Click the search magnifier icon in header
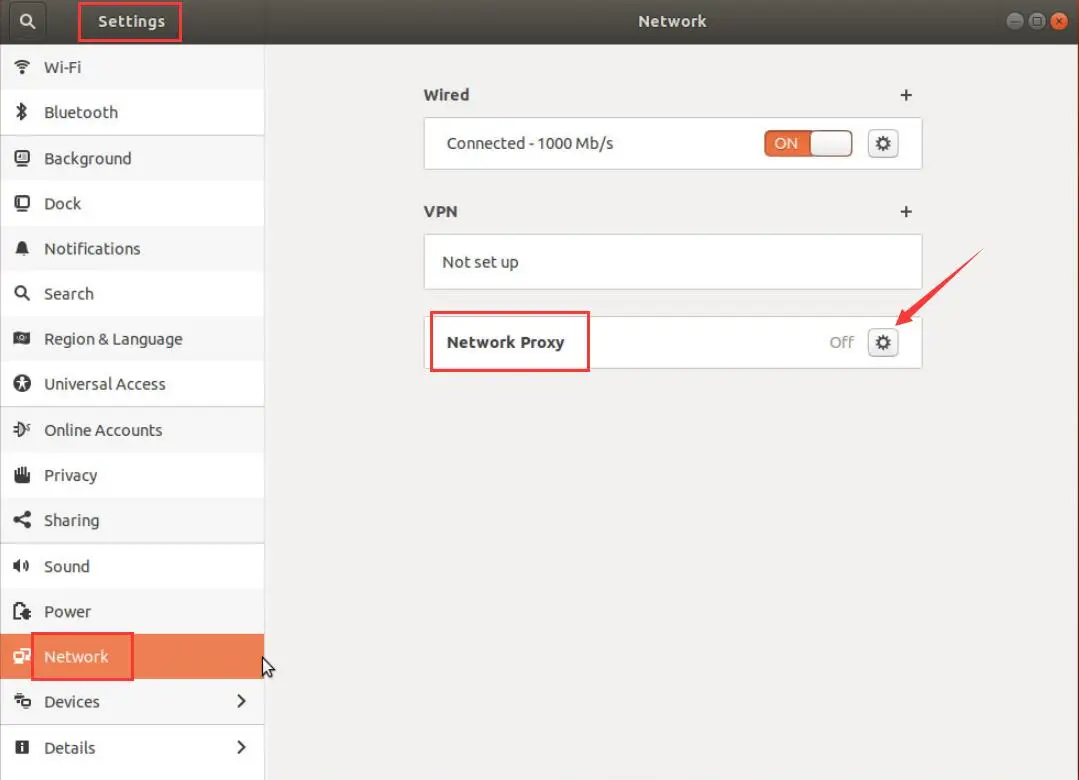This screenshot has width=1079, height=780. [27, 21]
